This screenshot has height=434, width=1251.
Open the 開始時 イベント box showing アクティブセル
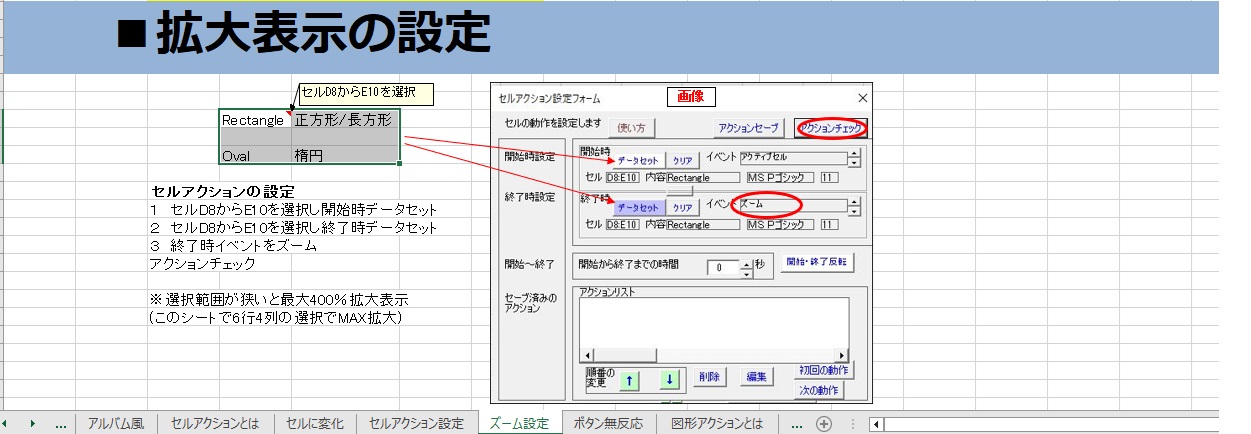793,158
